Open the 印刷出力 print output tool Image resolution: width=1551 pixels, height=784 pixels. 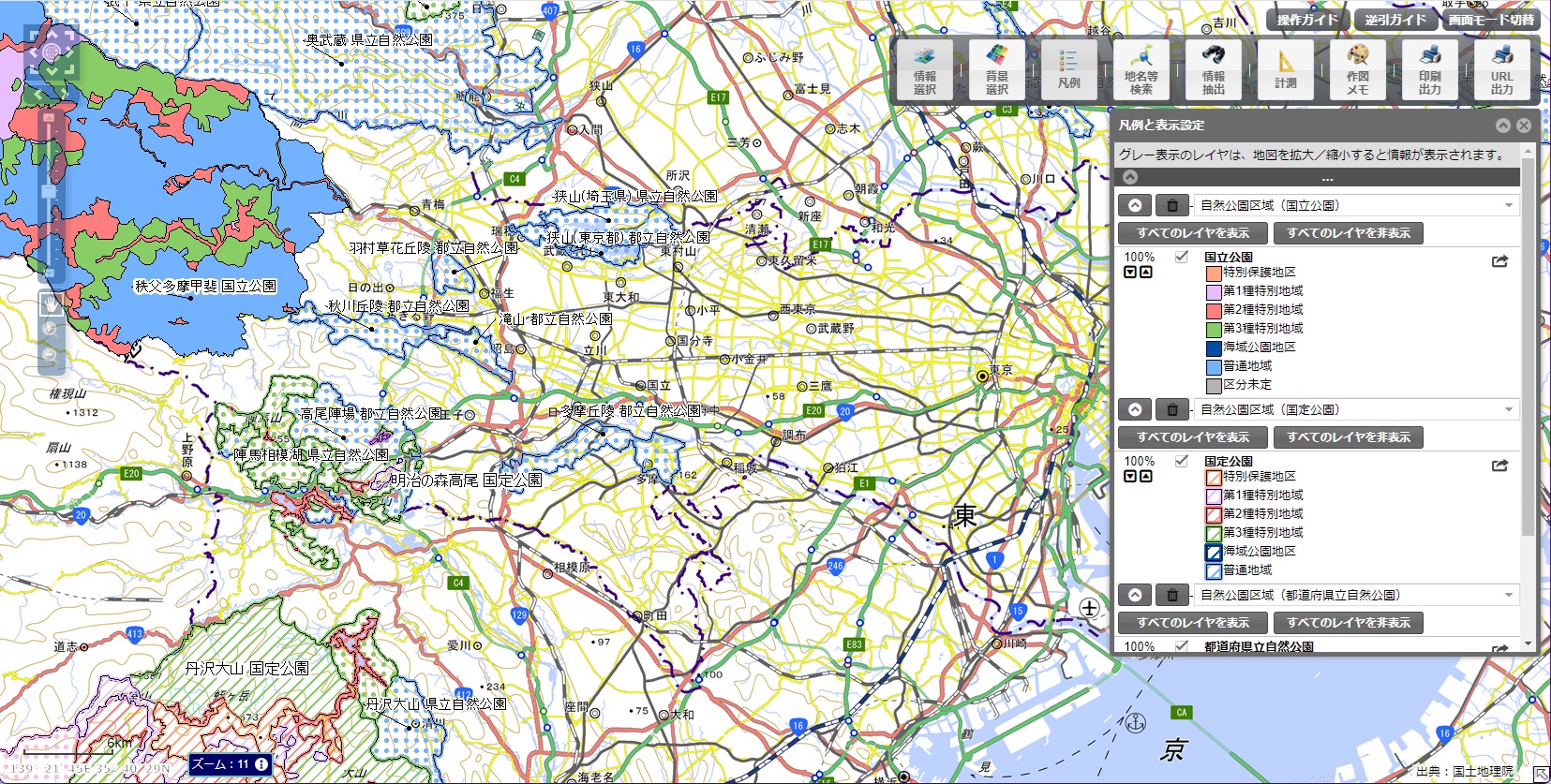coord(1430,68)
